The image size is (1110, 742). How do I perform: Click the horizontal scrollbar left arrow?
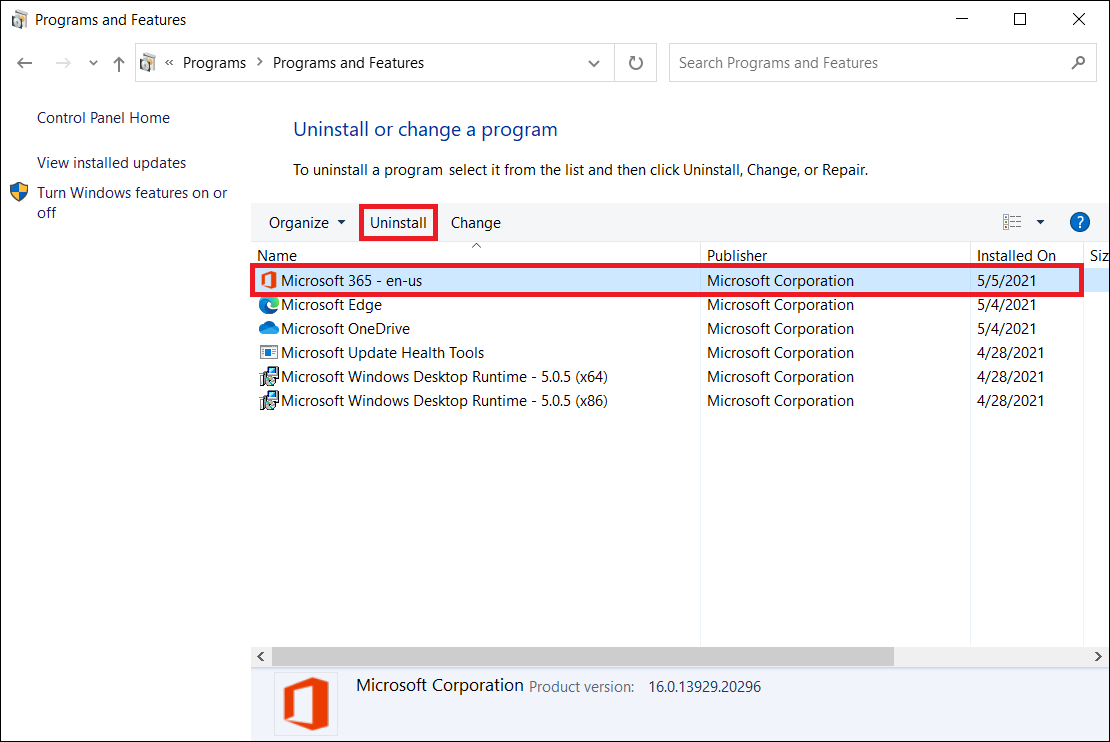(261, 656)
